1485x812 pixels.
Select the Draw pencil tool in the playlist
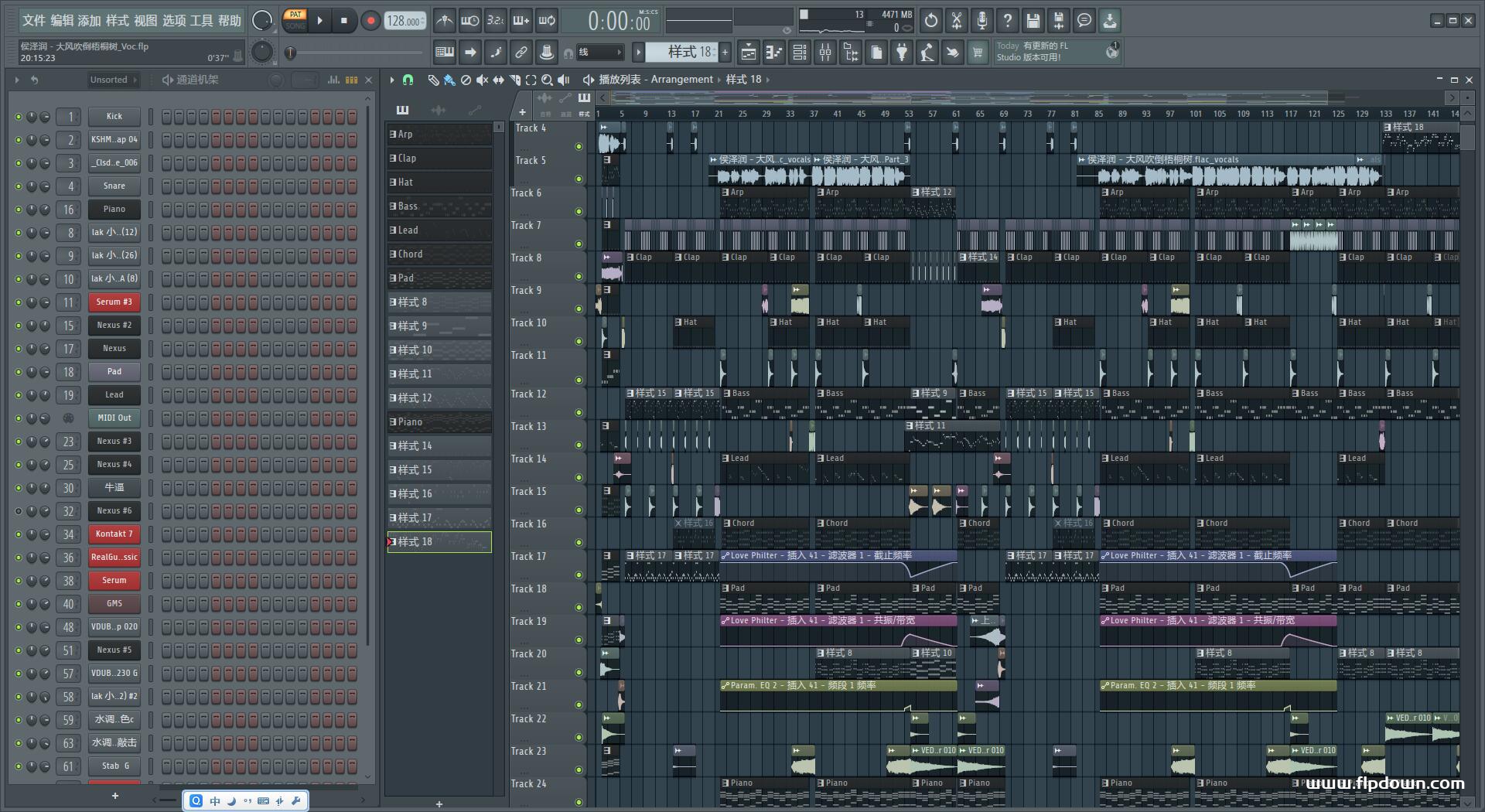point(433,80)
